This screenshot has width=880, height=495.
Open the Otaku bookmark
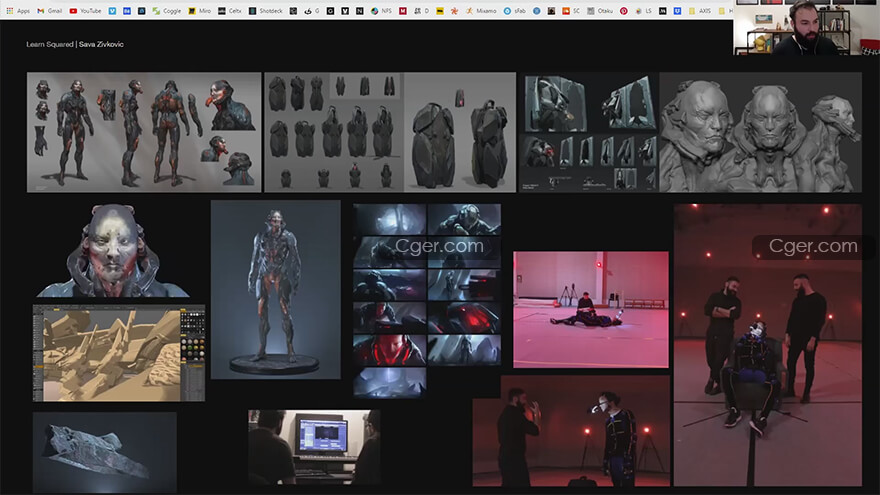pyautogui.click(x=600, y=11)
